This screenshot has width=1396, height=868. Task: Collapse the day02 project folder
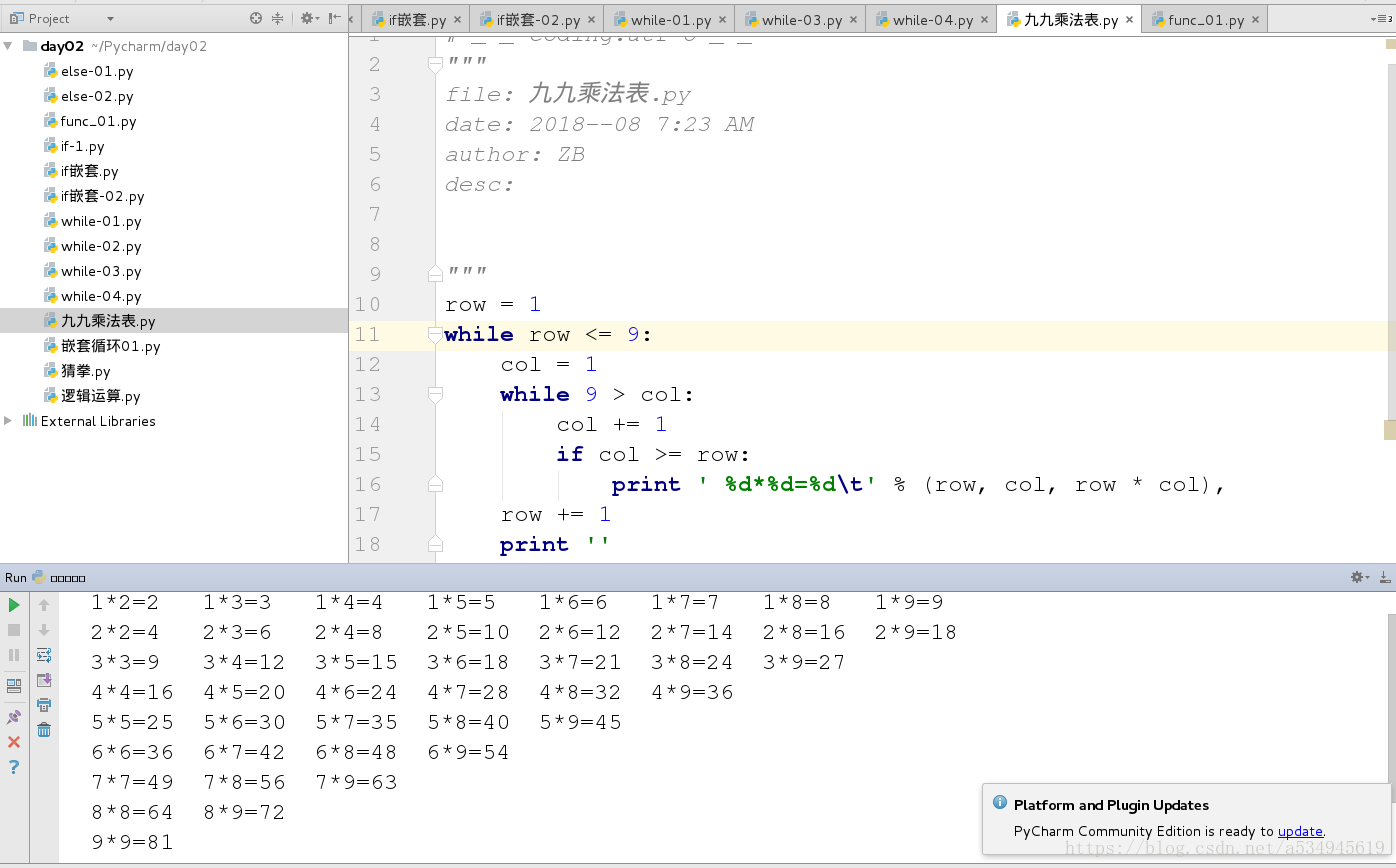coord(9,46)
